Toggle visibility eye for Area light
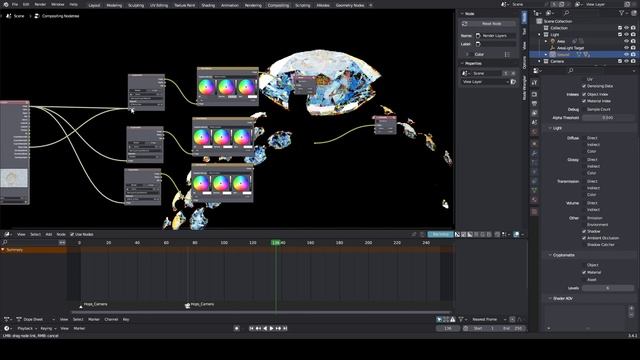Image resolution: width=640 pixels, height=360 pixels. point(627,41)
